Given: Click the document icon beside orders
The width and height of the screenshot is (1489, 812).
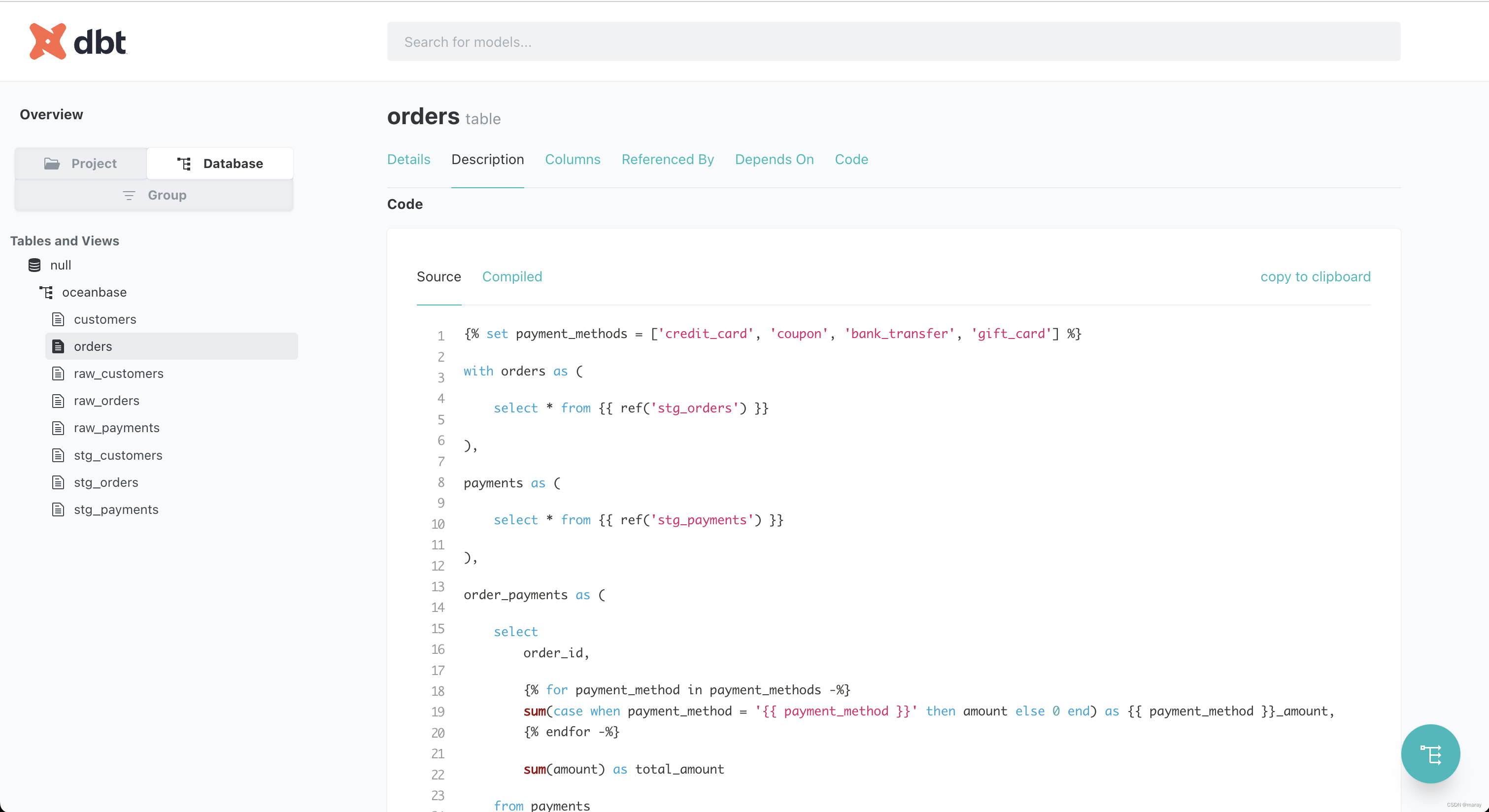Looking at the screenshot, I should coord(58,346).
